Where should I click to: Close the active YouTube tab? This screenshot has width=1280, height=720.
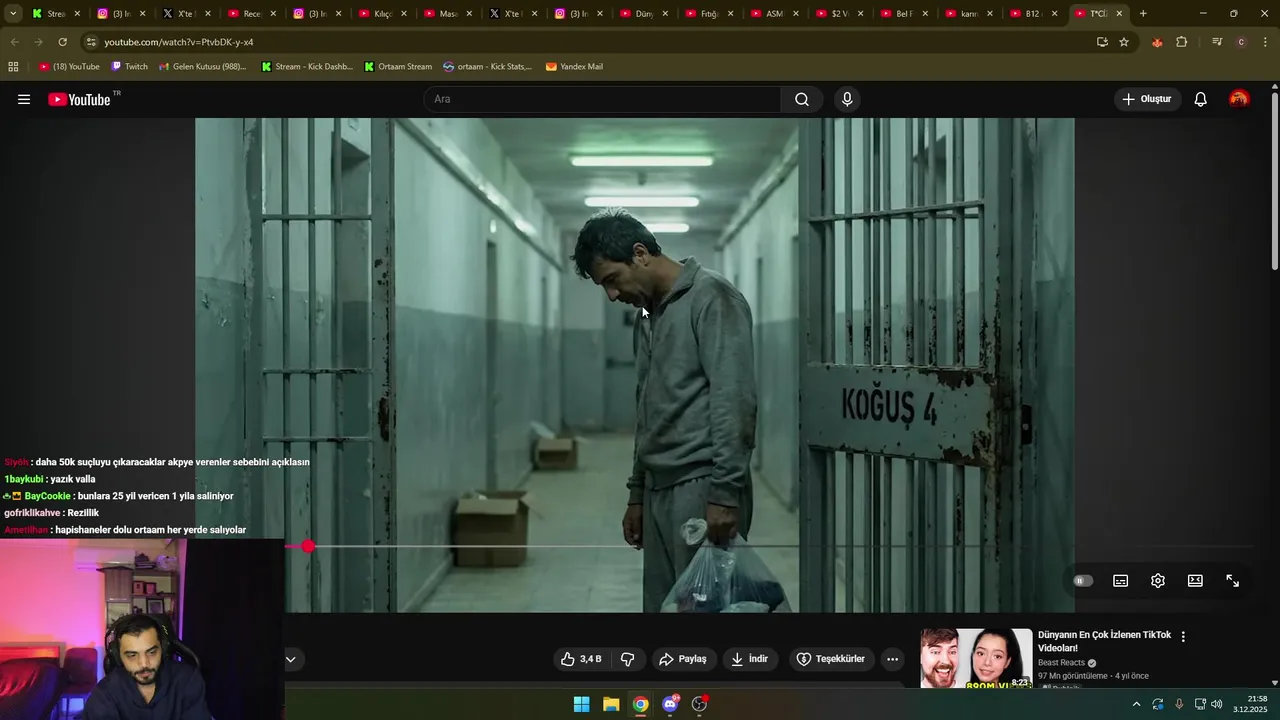point(1119,14)
